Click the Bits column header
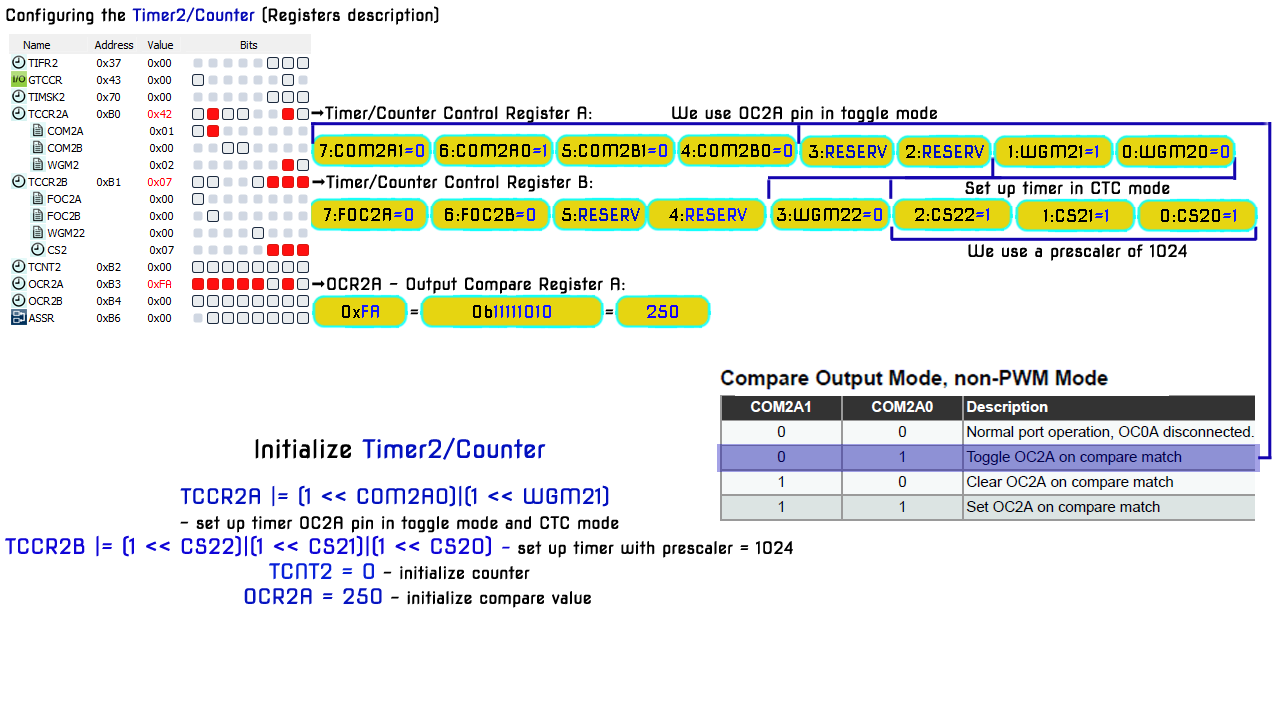This screenshot has height=720, width=1280. point(248,45)
